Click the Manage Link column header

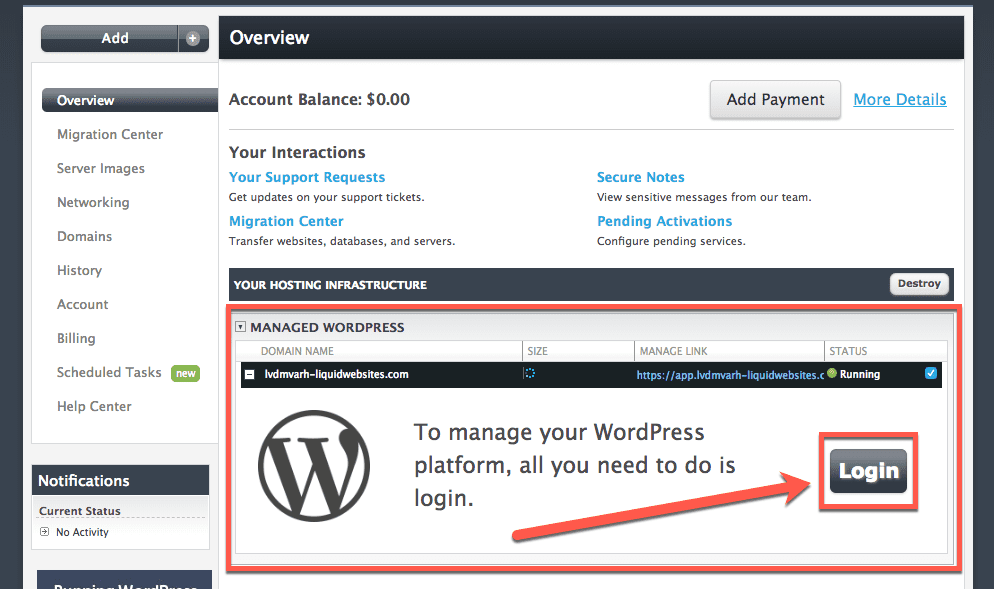pos(673,351)
